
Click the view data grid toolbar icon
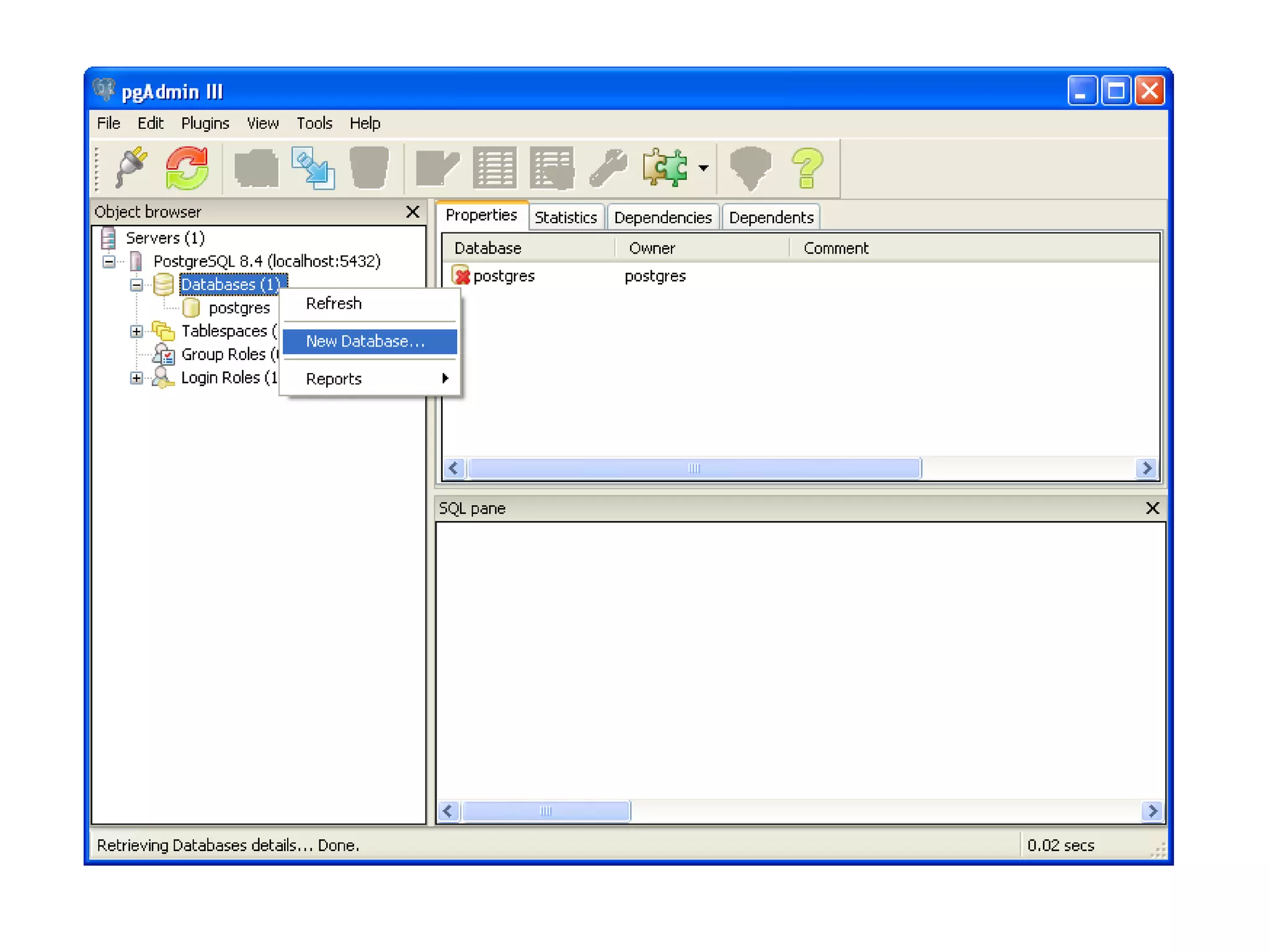(x=494, y=167)
